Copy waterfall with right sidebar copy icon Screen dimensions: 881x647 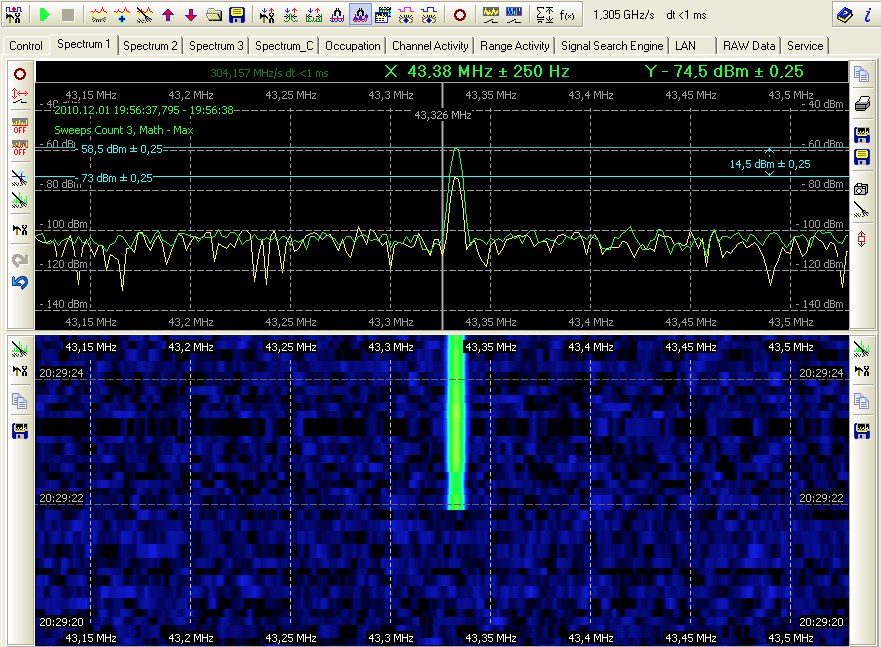coord(861,401)
